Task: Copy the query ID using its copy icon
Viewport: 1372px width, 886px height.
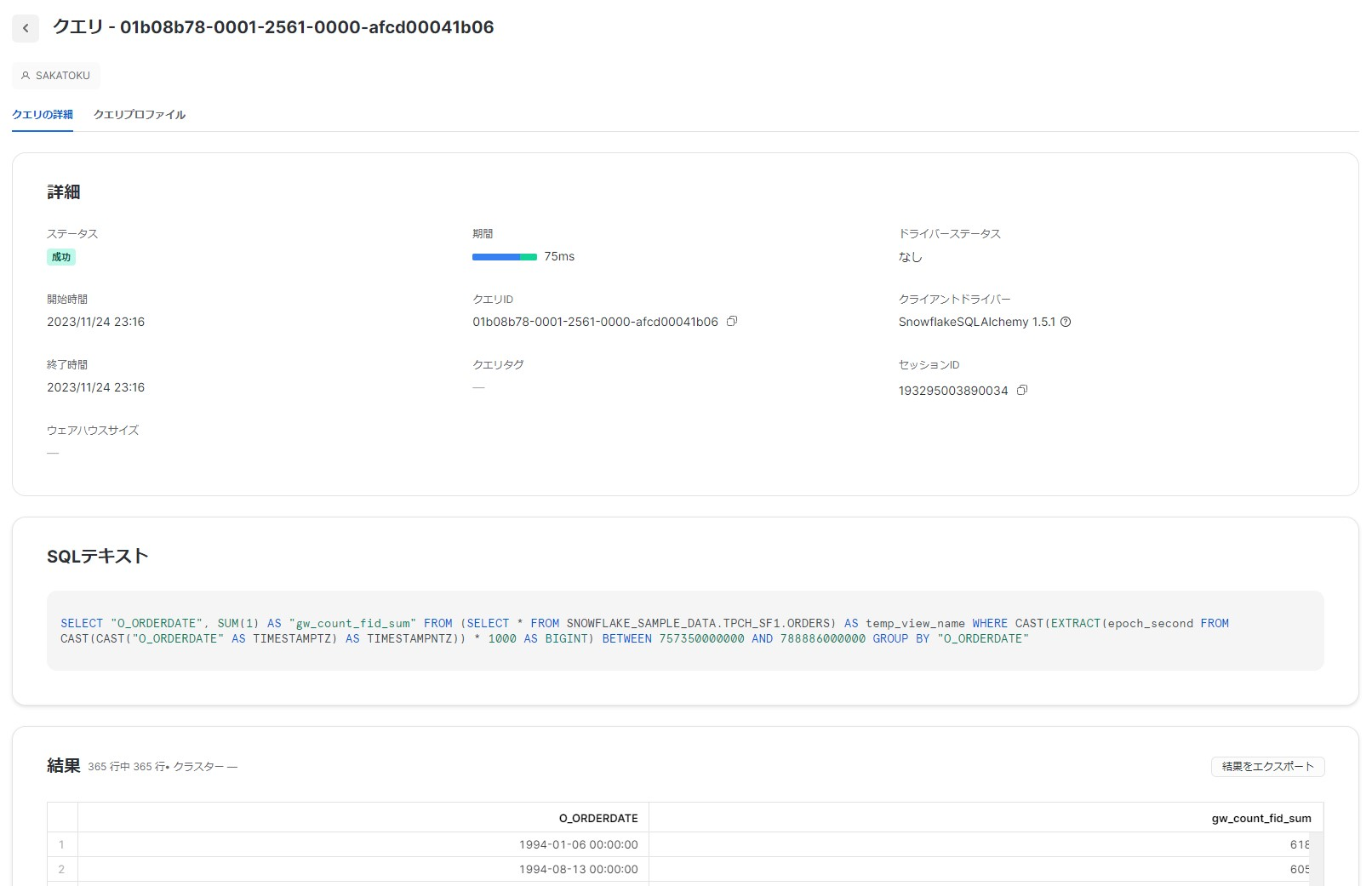Action: 732,321
